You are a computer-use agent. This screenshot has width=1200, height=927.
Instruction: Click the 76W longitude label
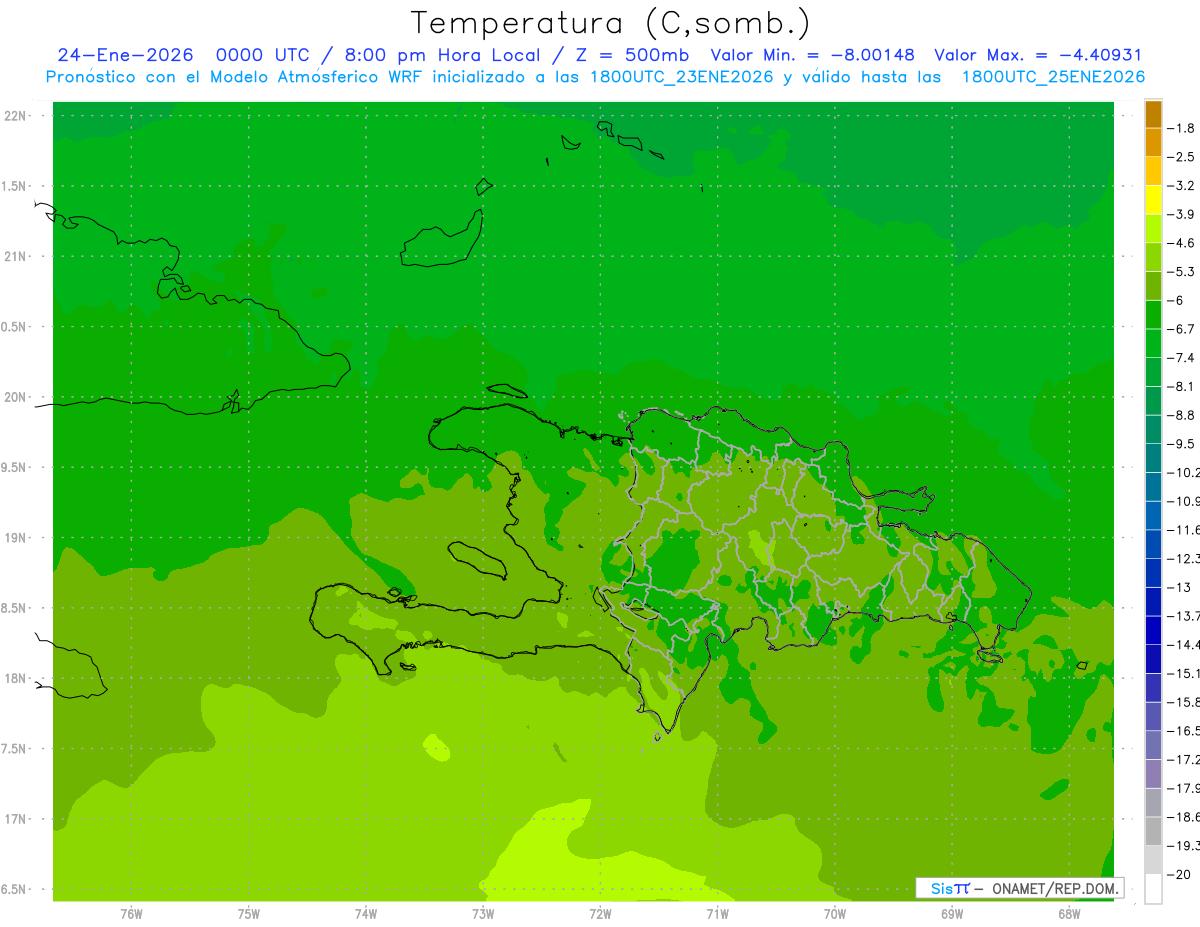(131, 914)
